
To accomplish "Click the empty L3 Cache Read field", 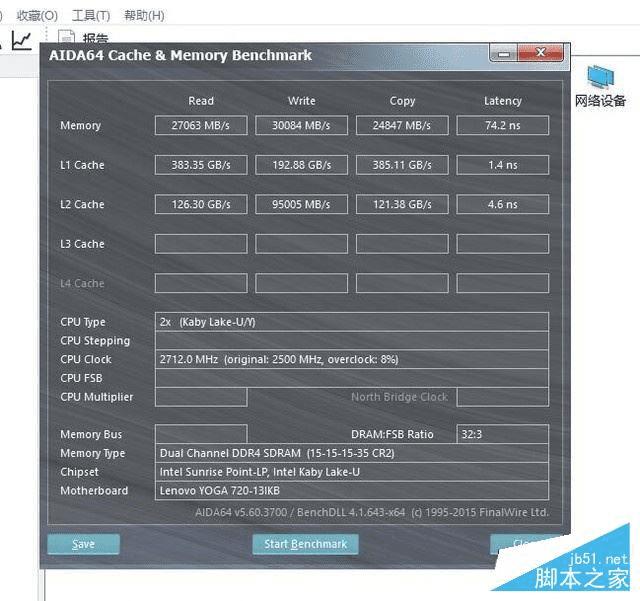I will (201, 244).
